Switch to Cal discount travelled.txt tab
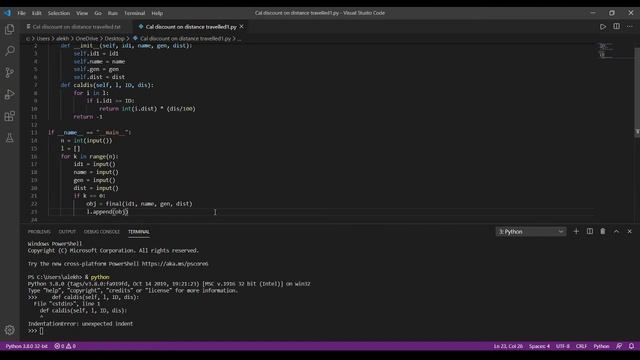The width and height of the screenshot is (640, 360). click(76, 27)
